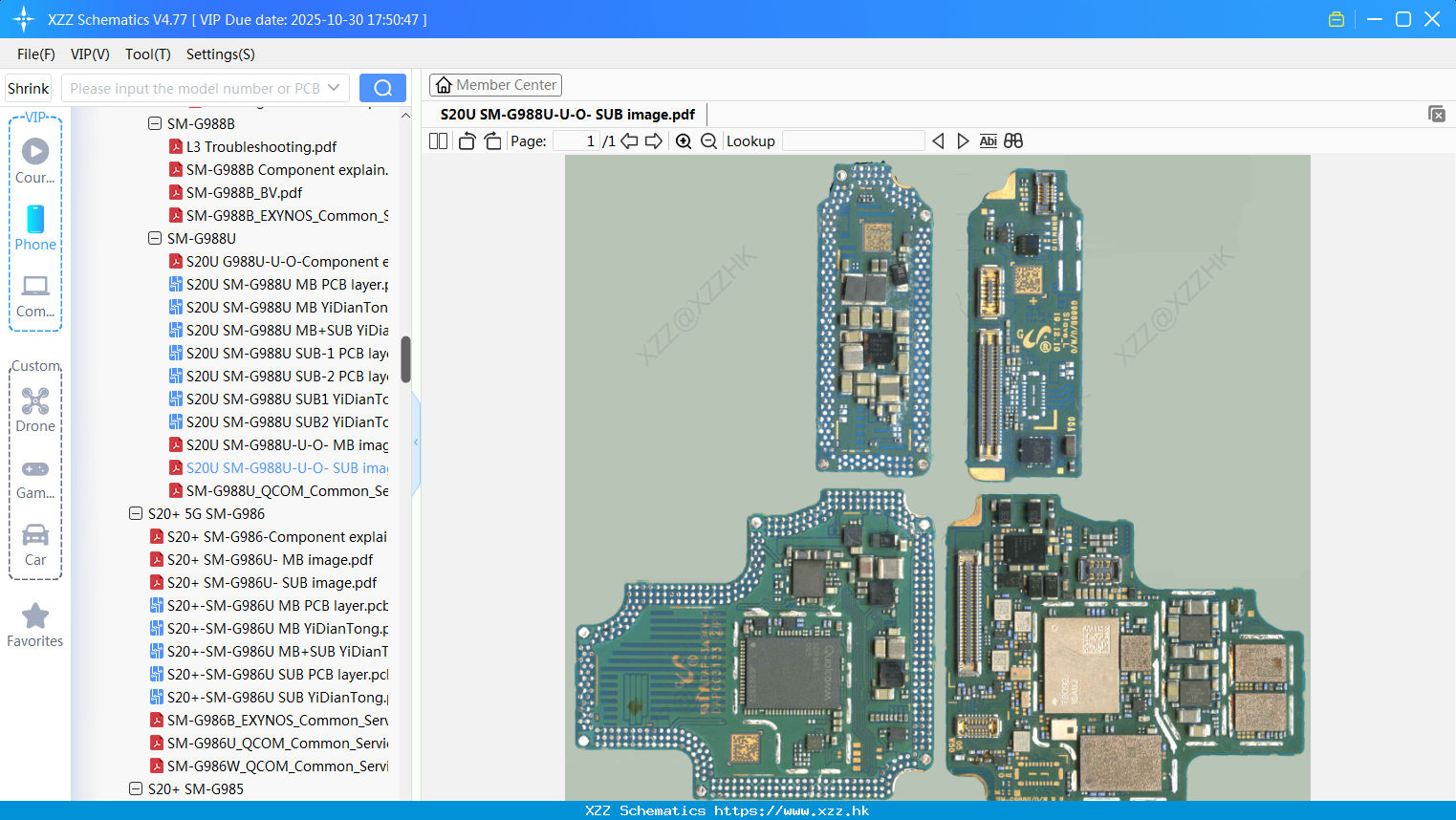Open the Member Center button
1456x820 pixels.
click(495, 85)
